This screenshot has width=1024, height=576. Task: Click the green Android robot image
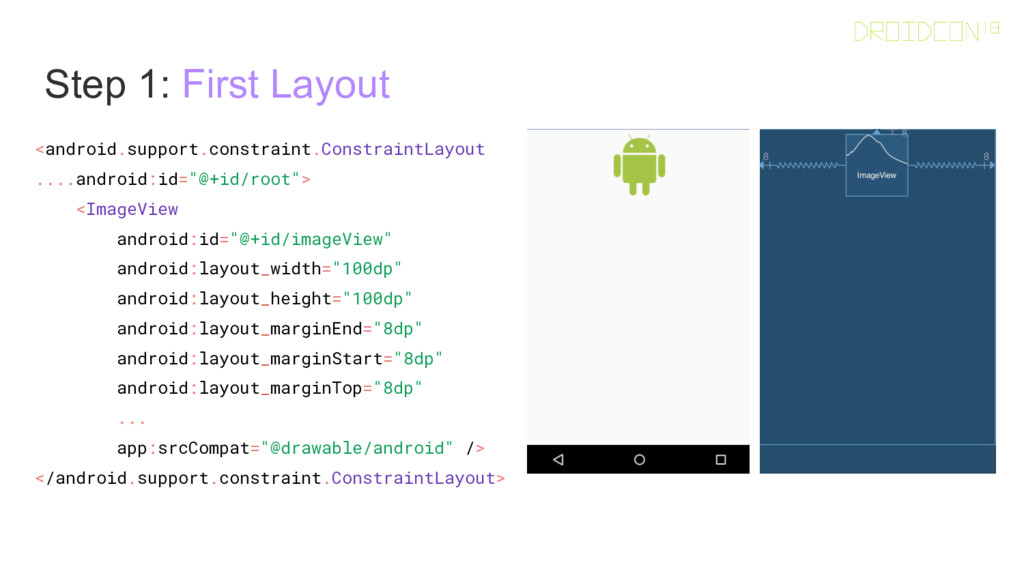639,165
